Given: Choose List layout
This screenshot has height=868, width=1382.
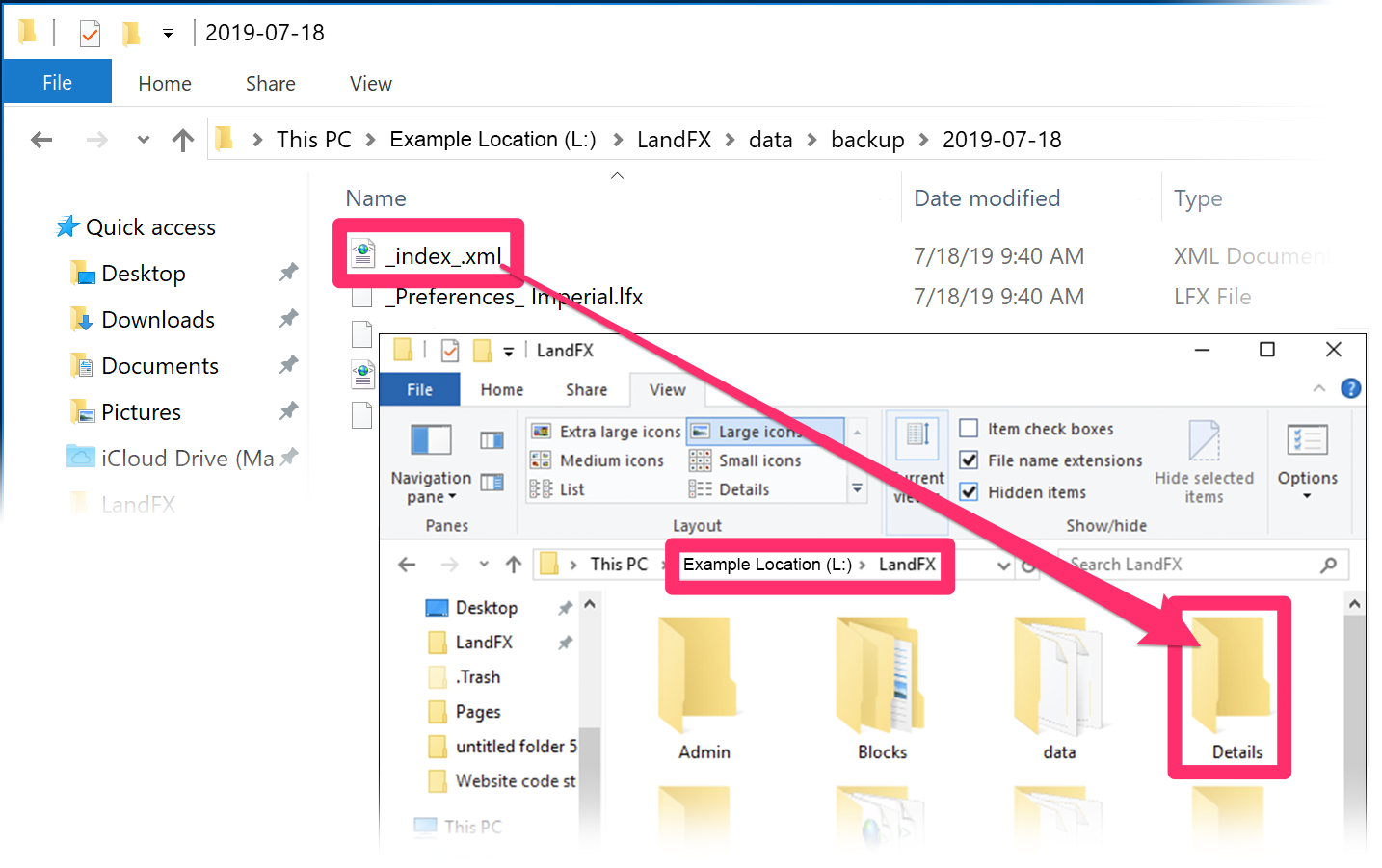Looking at the screenshot, I should tap(558, 489).
